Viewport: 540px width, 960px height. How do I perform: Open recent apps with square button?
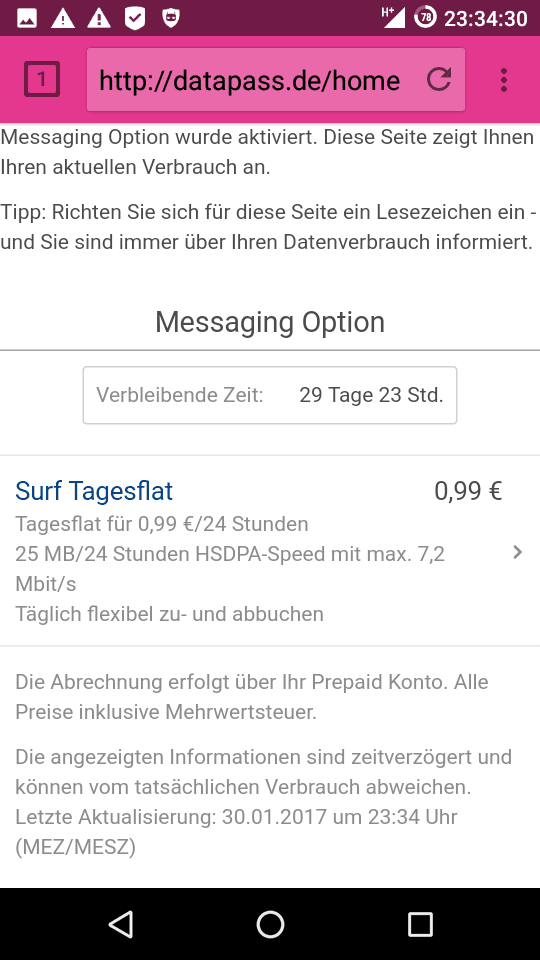420,924
